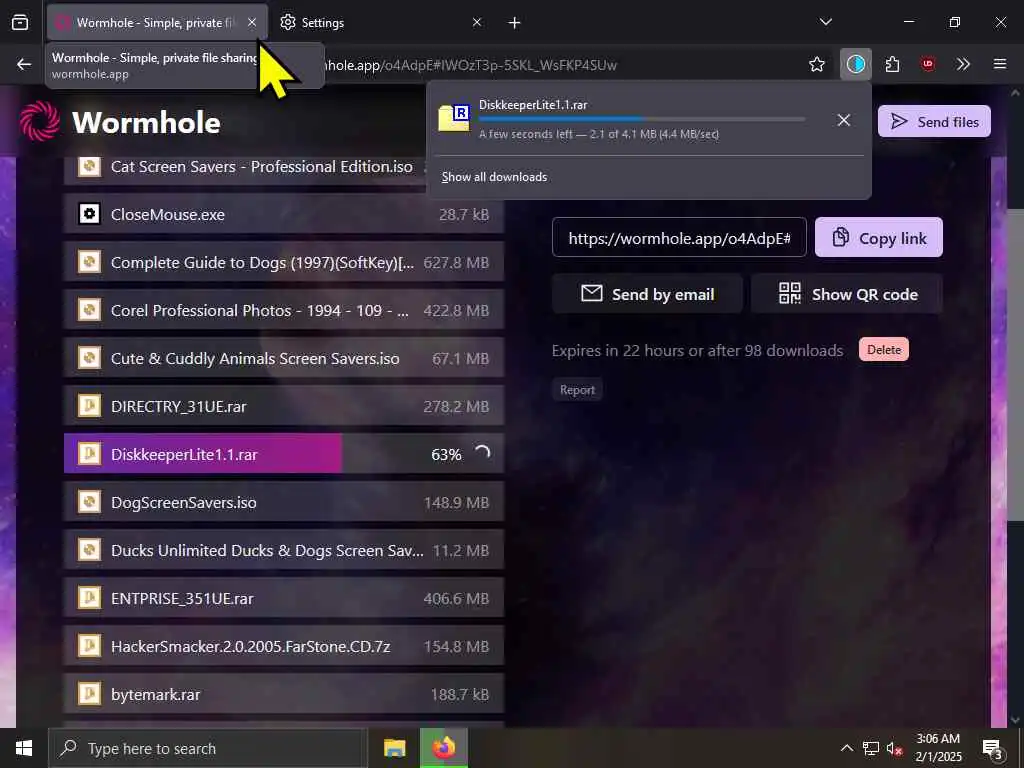Download DogScreenSavers.iso
This screenshot has height=768, width=1024.
tap(284, 502)
